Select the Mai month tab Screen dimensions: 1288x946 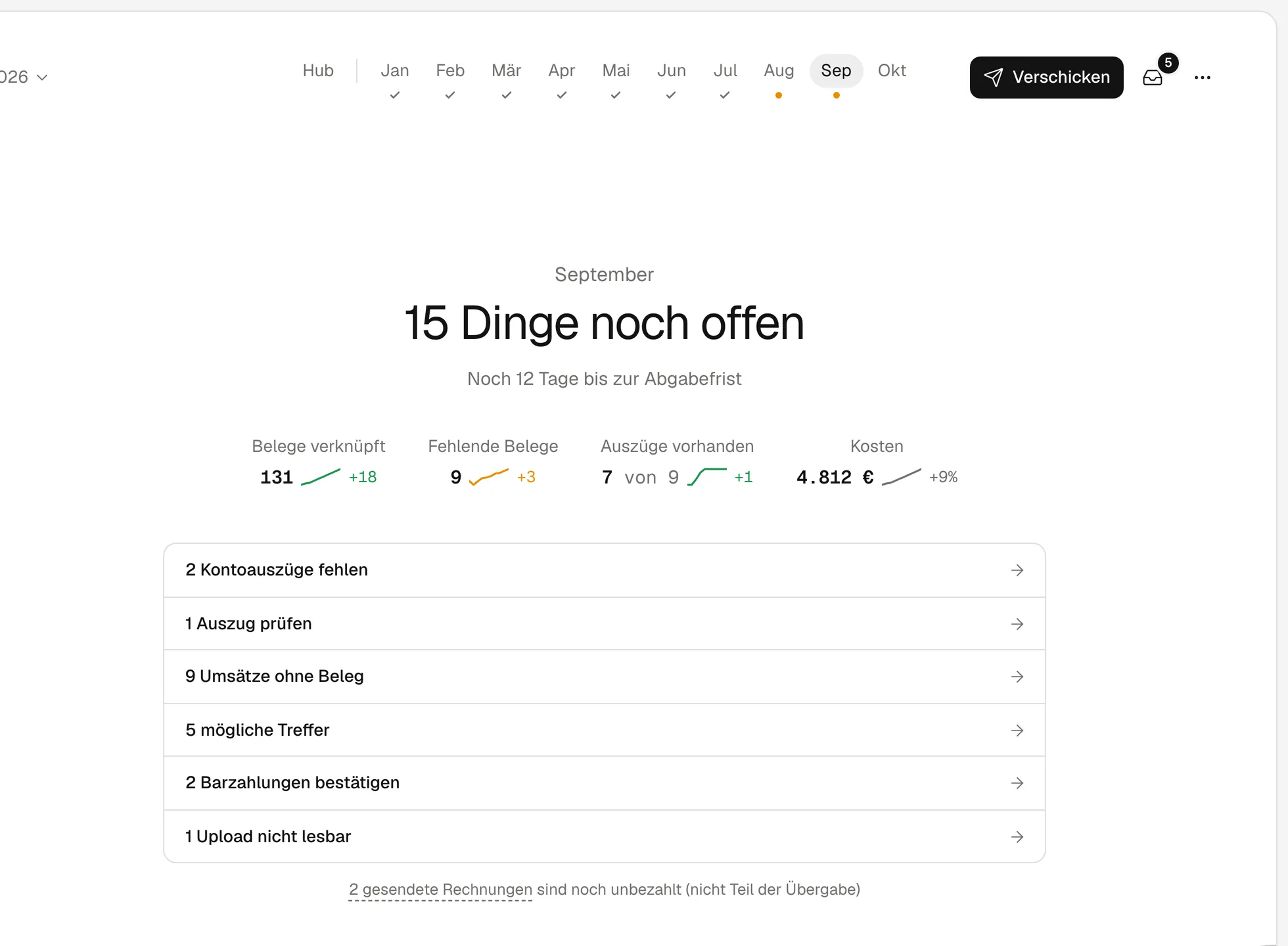pyautogui.click(x=616, y=70)
